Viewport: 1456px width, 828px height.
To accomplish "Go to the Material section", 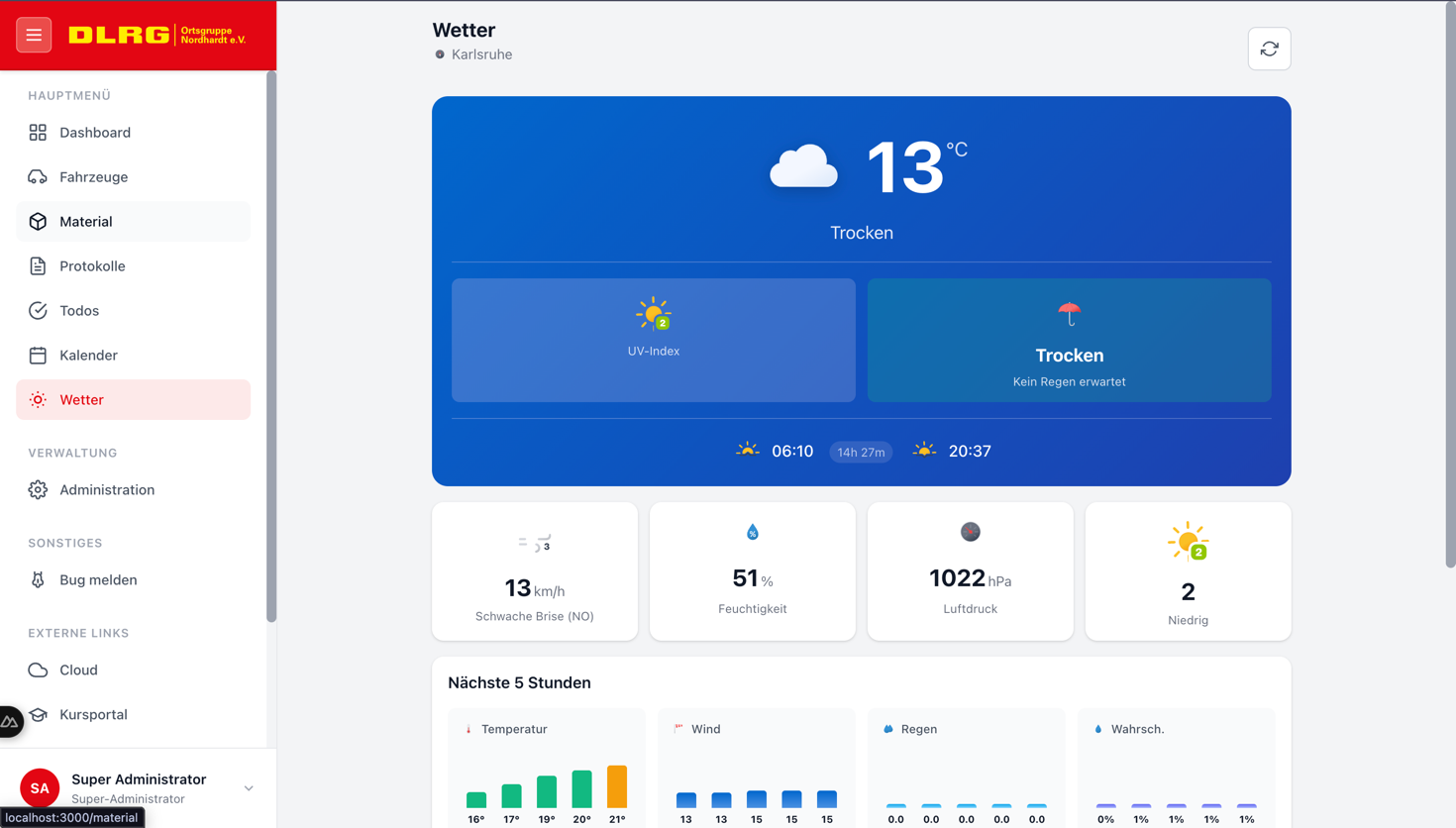I will coord(133,222).
